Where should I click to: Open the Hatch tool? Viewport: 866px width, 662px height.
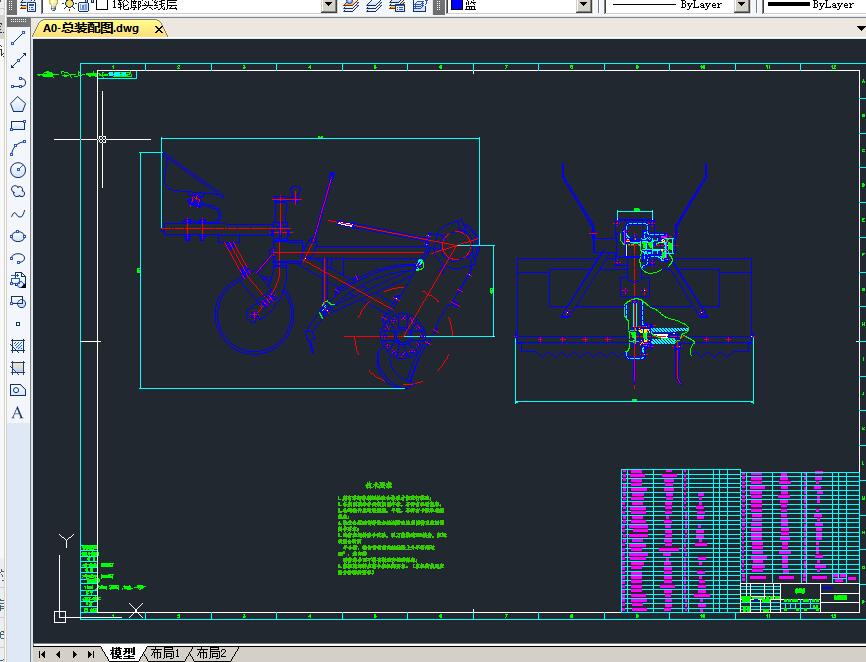point(17,346)
